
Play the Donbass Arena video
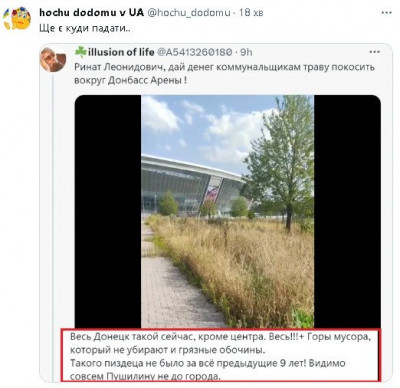[227, 211]
